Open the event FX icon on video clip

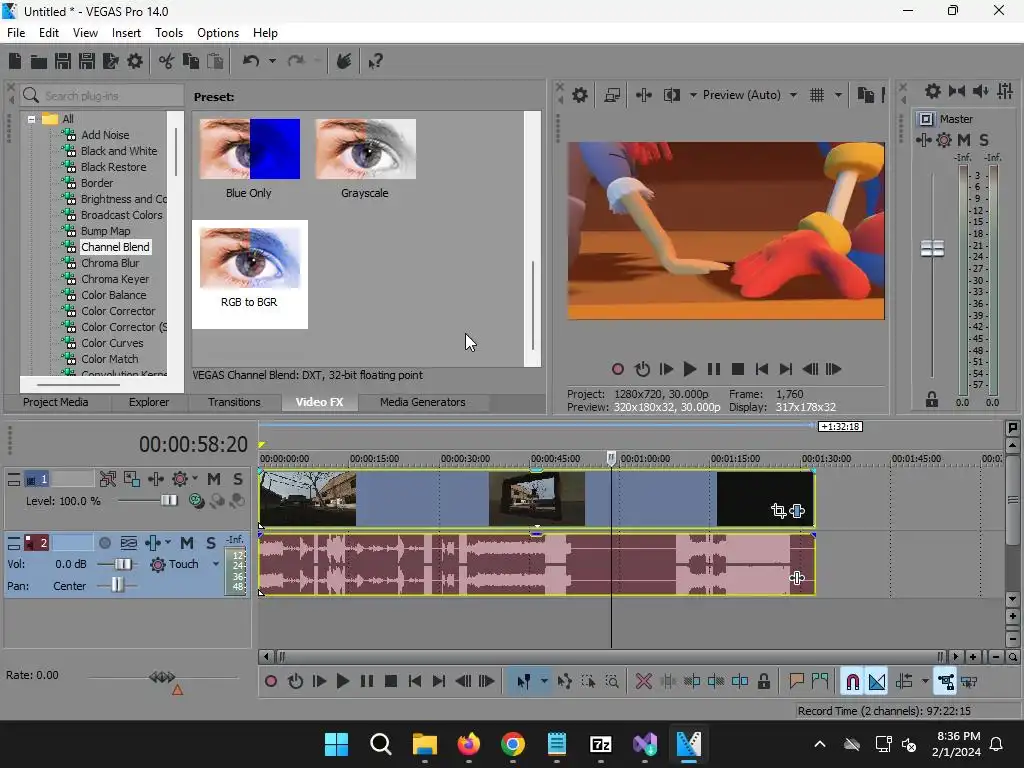(797, 511)
